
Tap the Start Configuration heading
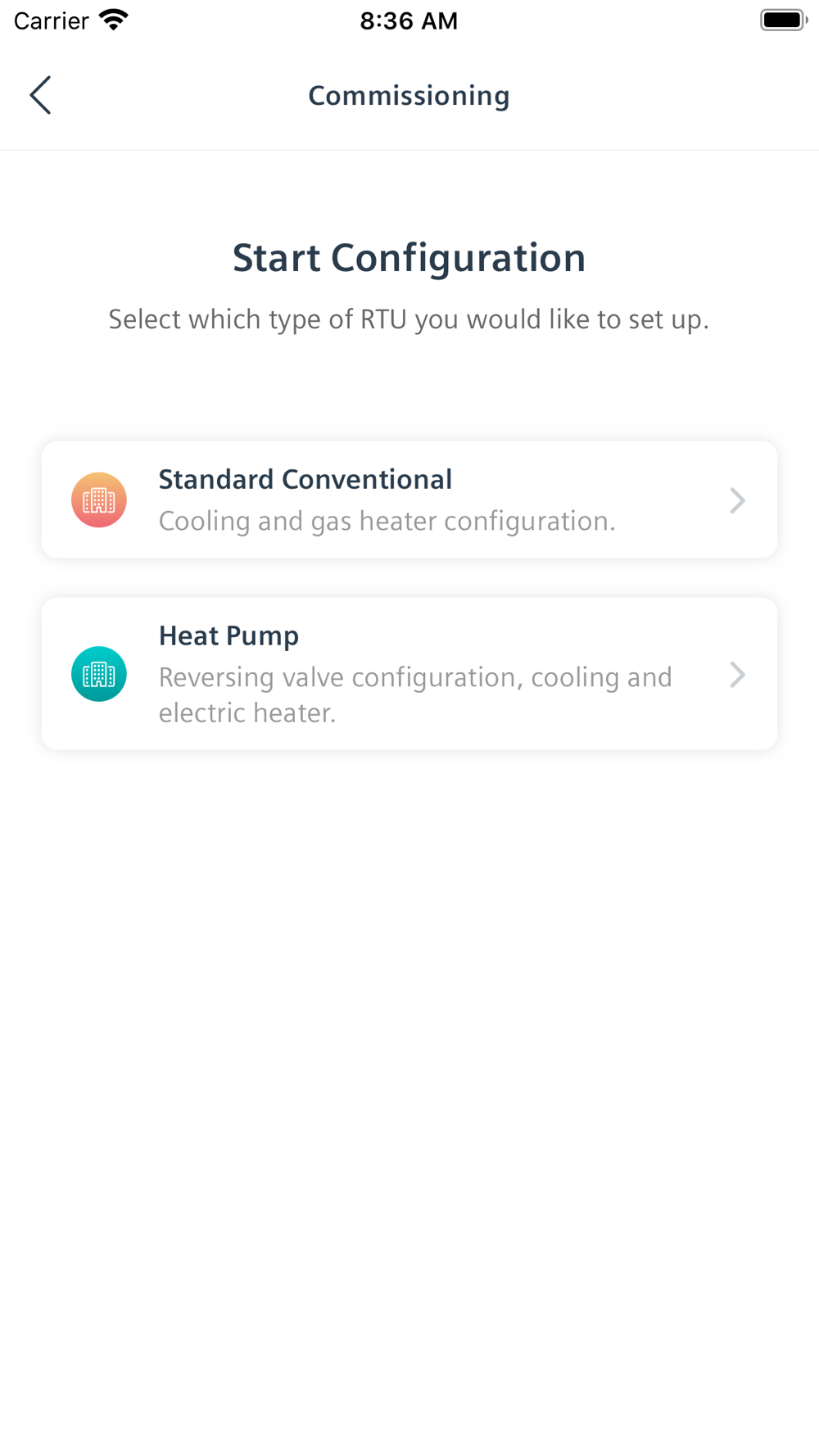point(409,258)
